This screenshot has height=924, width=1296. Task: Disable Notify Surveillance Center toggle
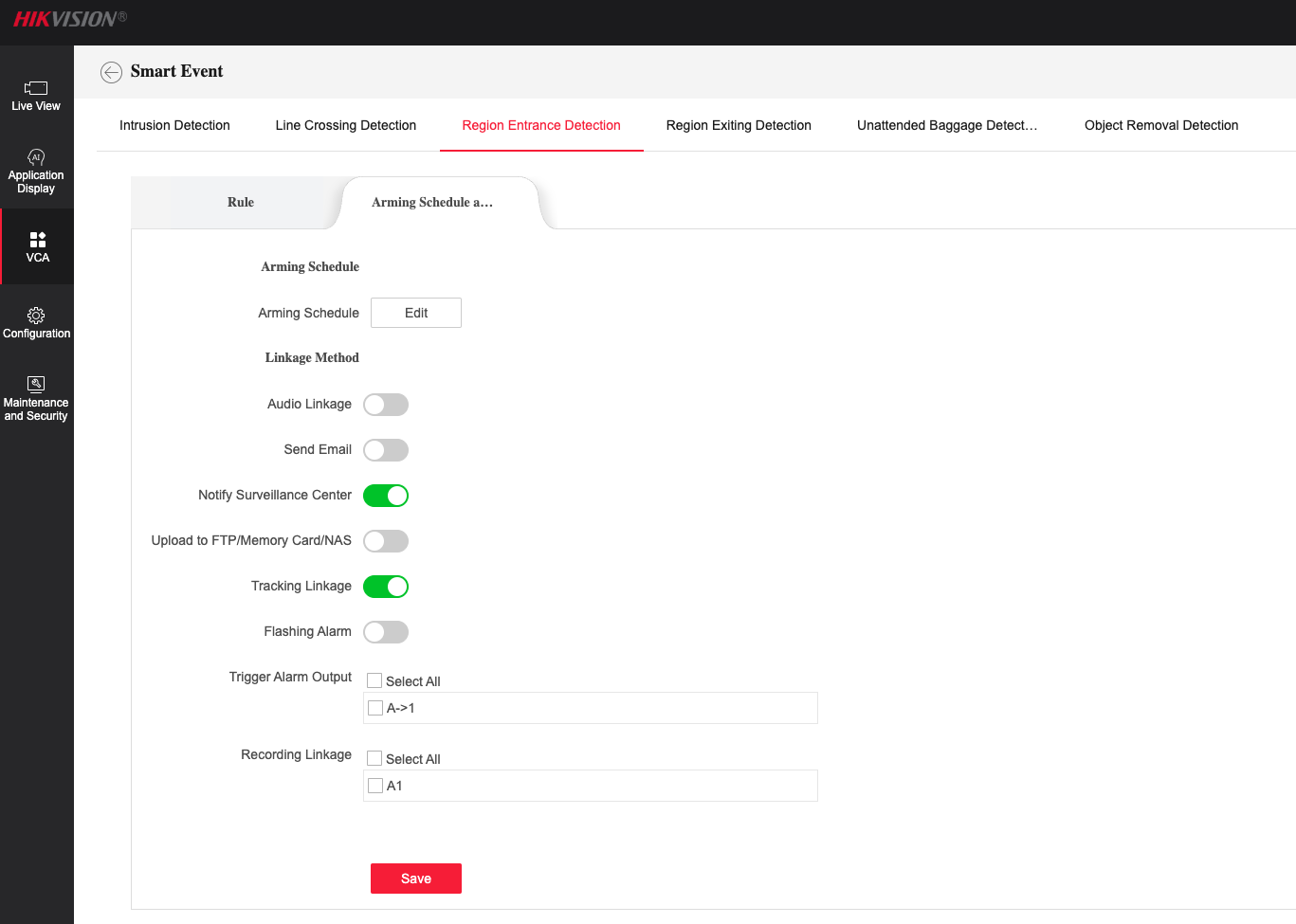click(386, 496)
